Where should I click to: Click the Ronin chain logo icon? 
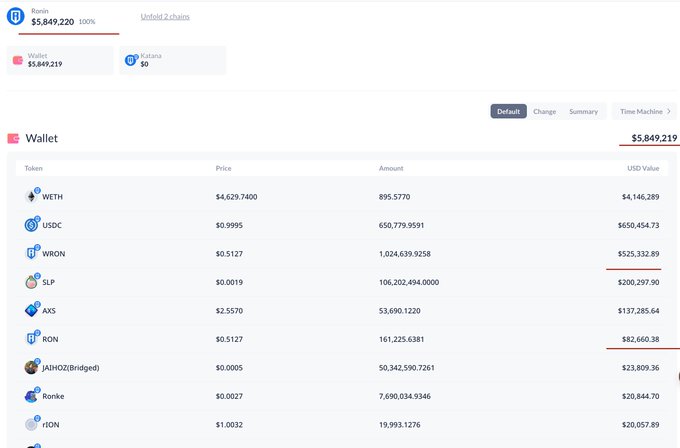[x=16, y=16]
